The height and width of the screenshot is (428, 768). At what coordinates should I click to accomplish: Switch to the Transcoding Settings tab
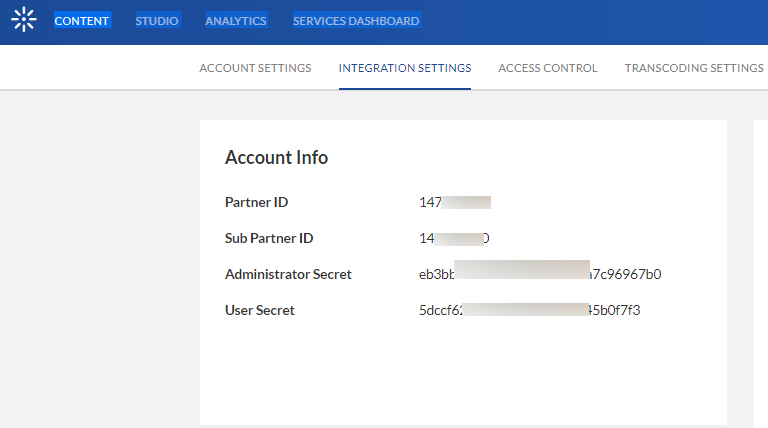pyautogui.click(x=694, y=68)
